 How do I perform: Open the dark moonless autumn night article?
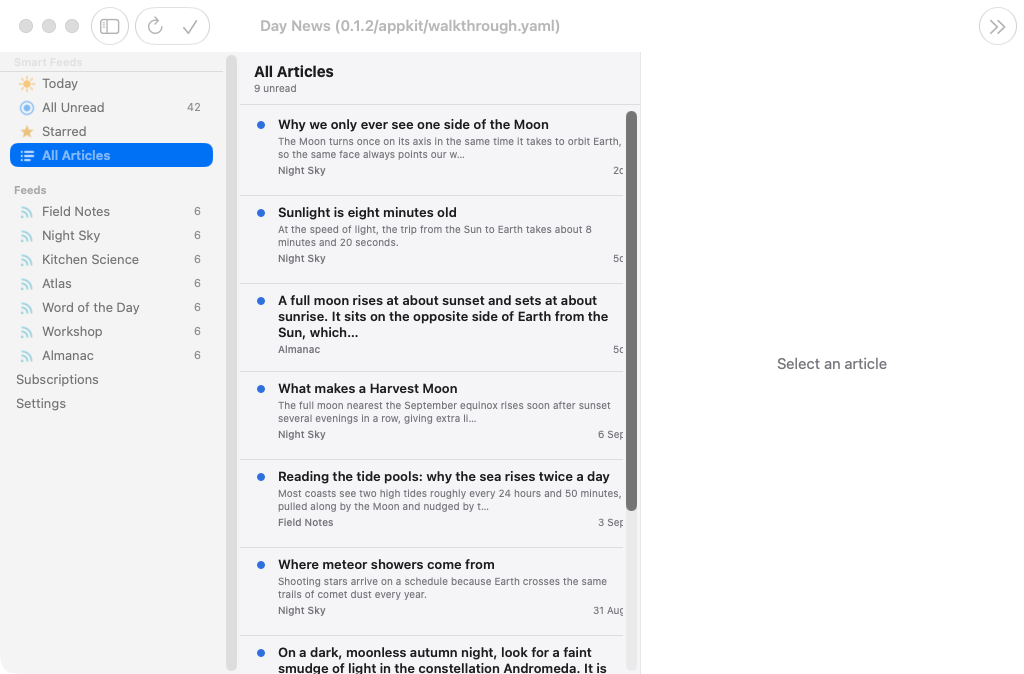click(x=432, y=655)
